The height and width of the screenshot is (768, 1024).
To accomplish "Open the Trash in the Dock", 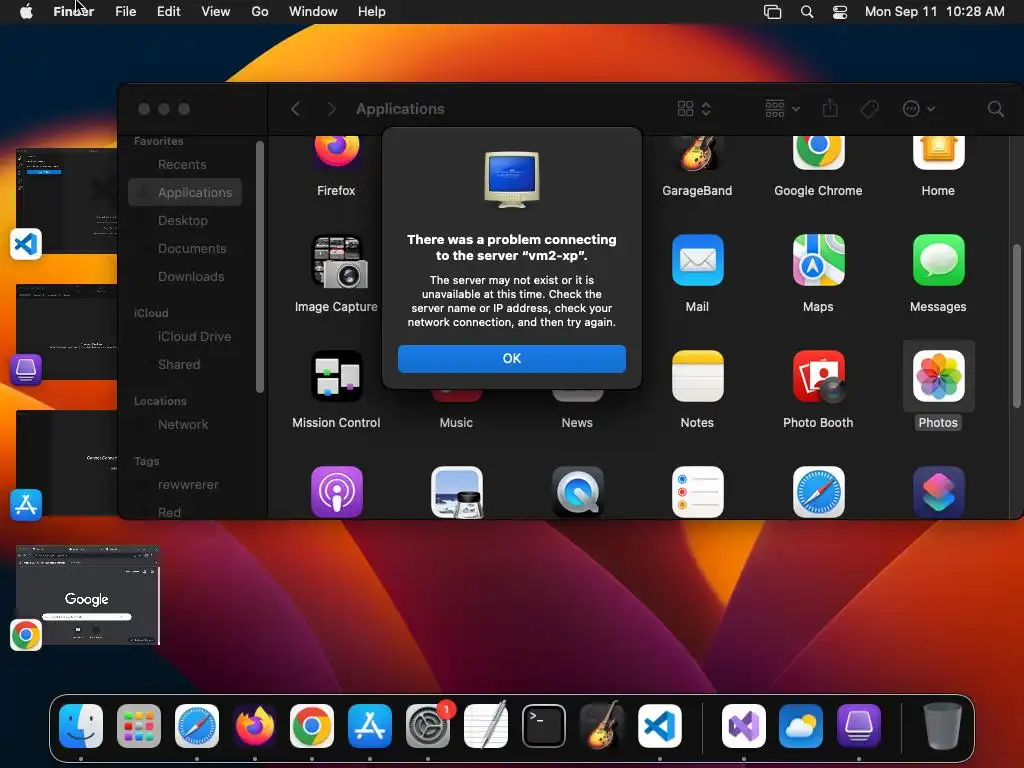I will click(x=942, y=726).
